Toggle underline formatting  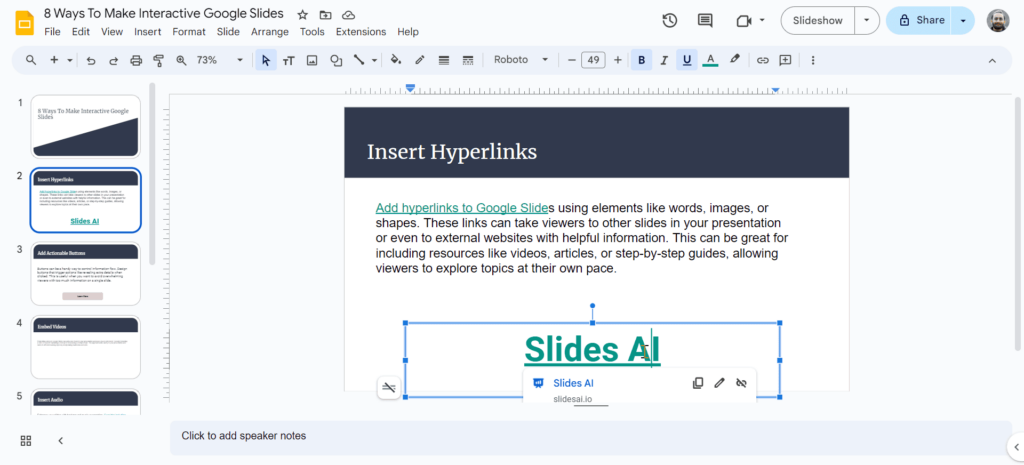point(687,60)
